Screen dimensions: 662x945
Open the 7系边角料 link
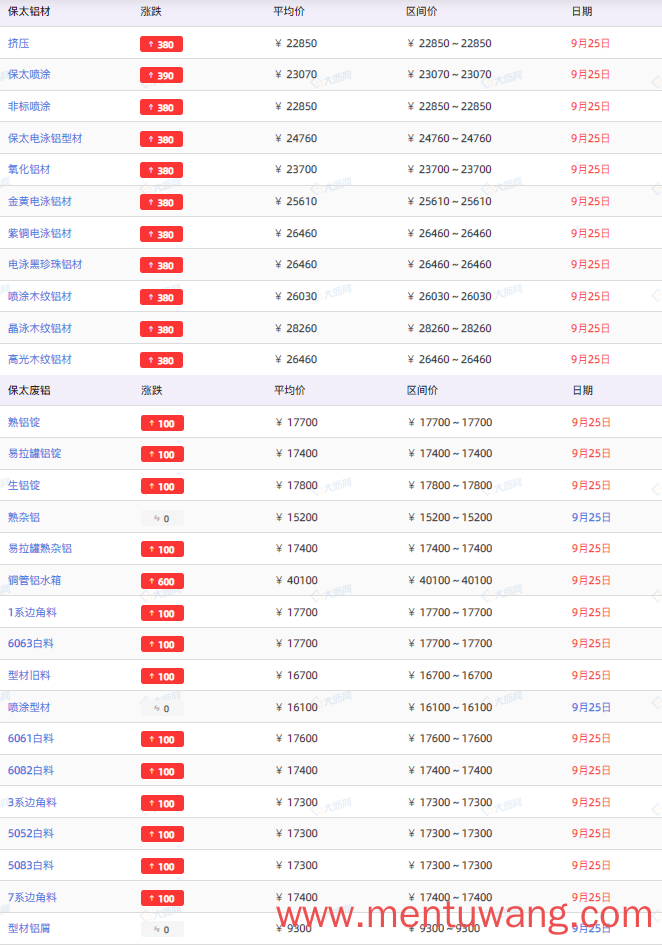32,897
